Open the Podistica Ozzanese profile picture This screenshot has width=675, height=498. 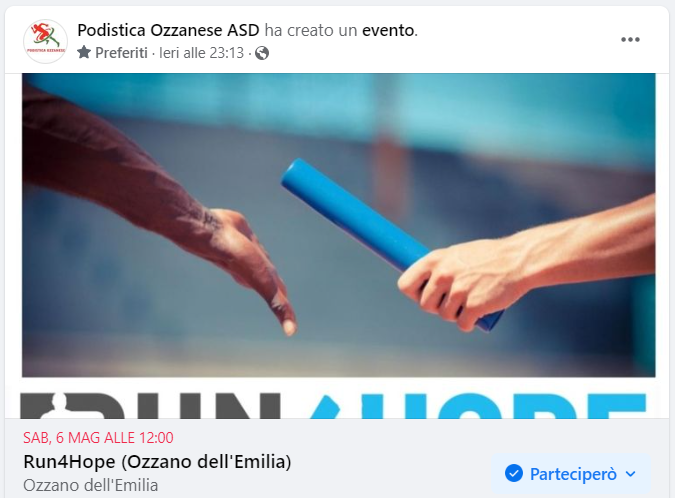pyautogui.click(x=45, y=41)
